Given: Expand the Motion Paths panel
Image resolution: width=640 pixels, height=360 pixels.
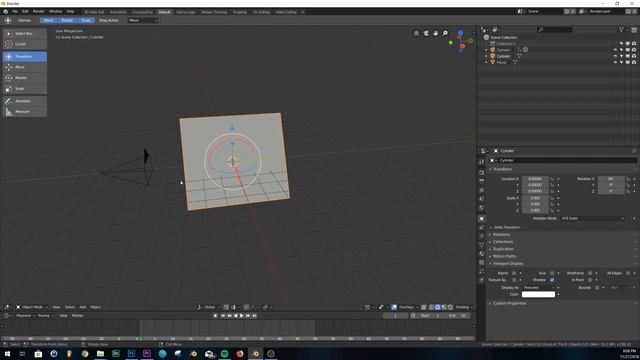Looking at the screenshot, I should click(x=504, y=256).
